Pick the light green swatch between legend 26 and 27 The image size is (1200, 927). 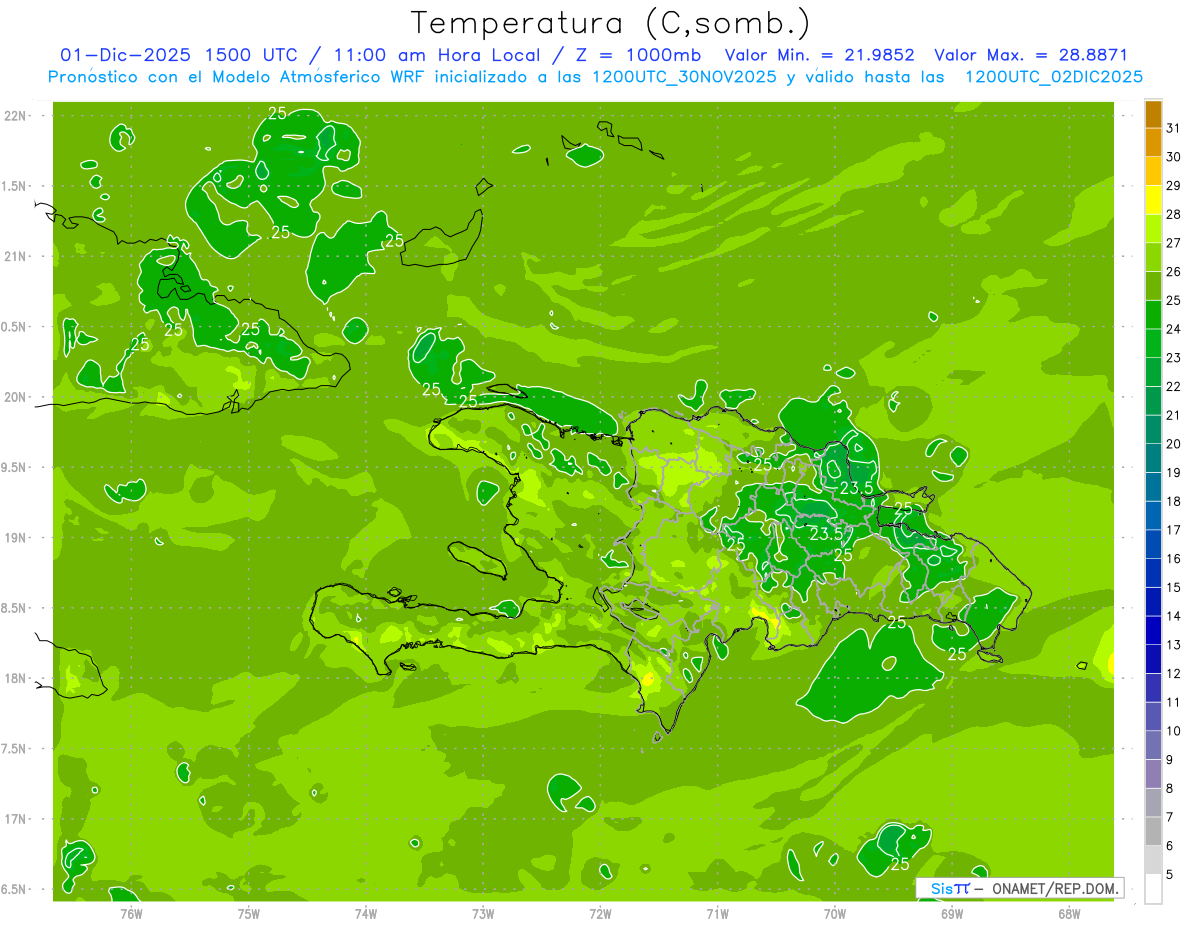[x=1153, y=258]
